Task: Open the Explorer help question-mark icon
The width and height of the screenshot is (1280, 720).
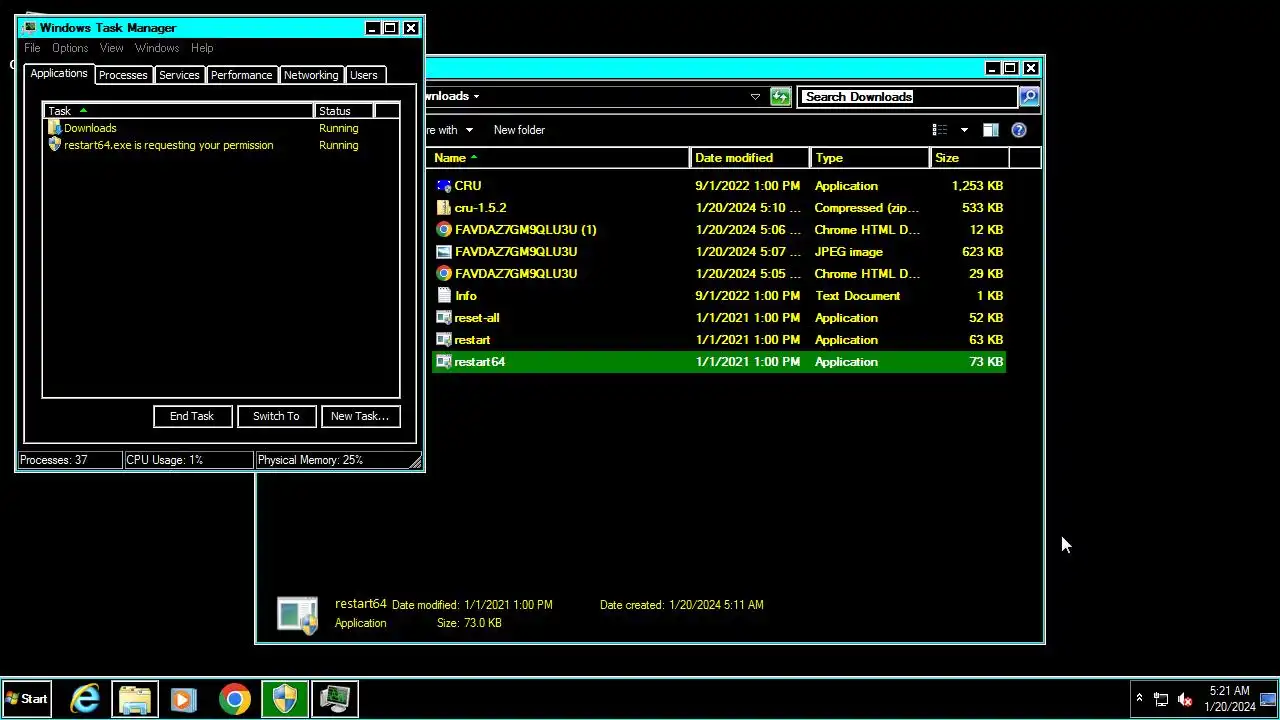Action: coord(1019,130)
